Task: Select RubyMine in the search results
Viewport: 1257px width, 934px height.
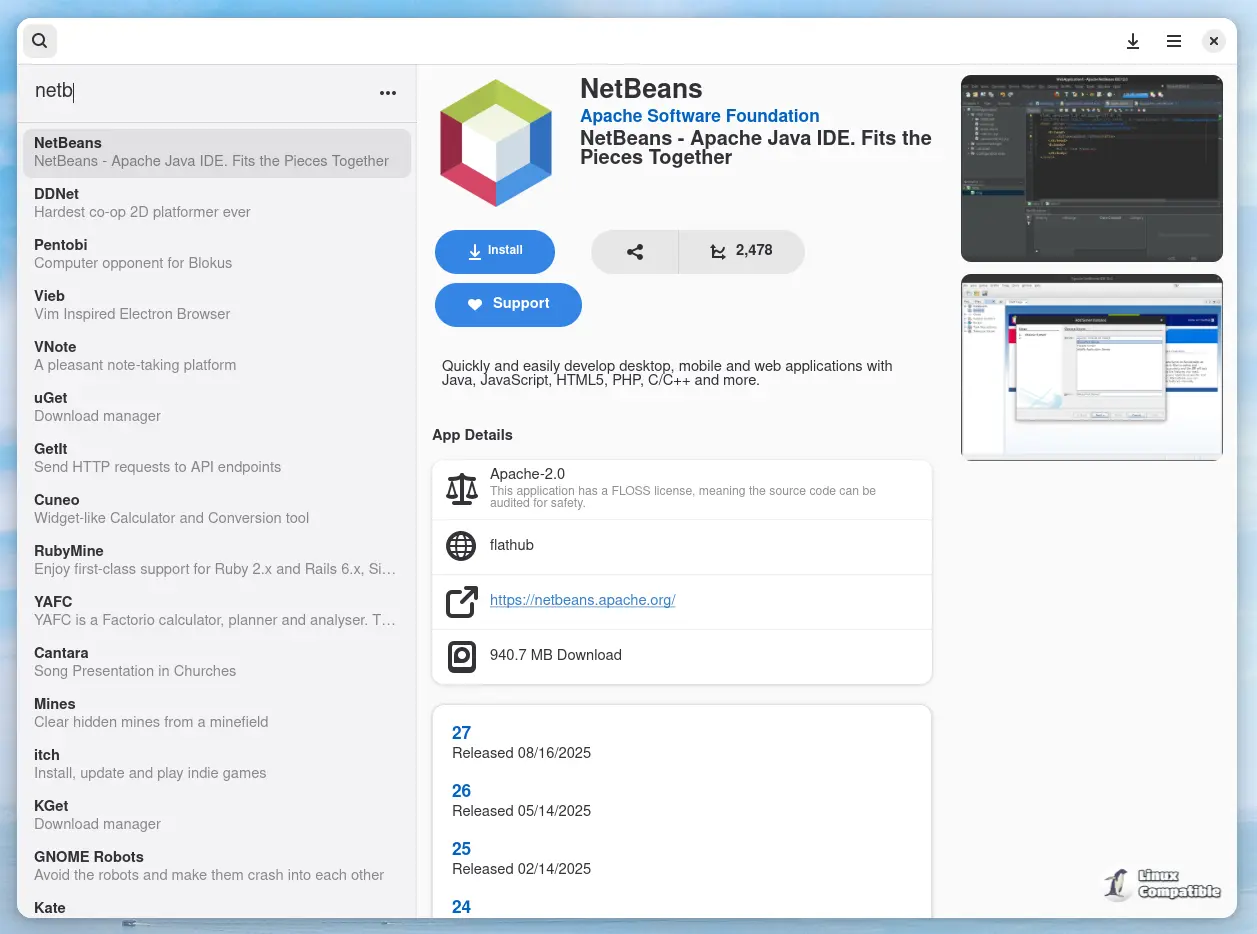Action: pos(216,560)
